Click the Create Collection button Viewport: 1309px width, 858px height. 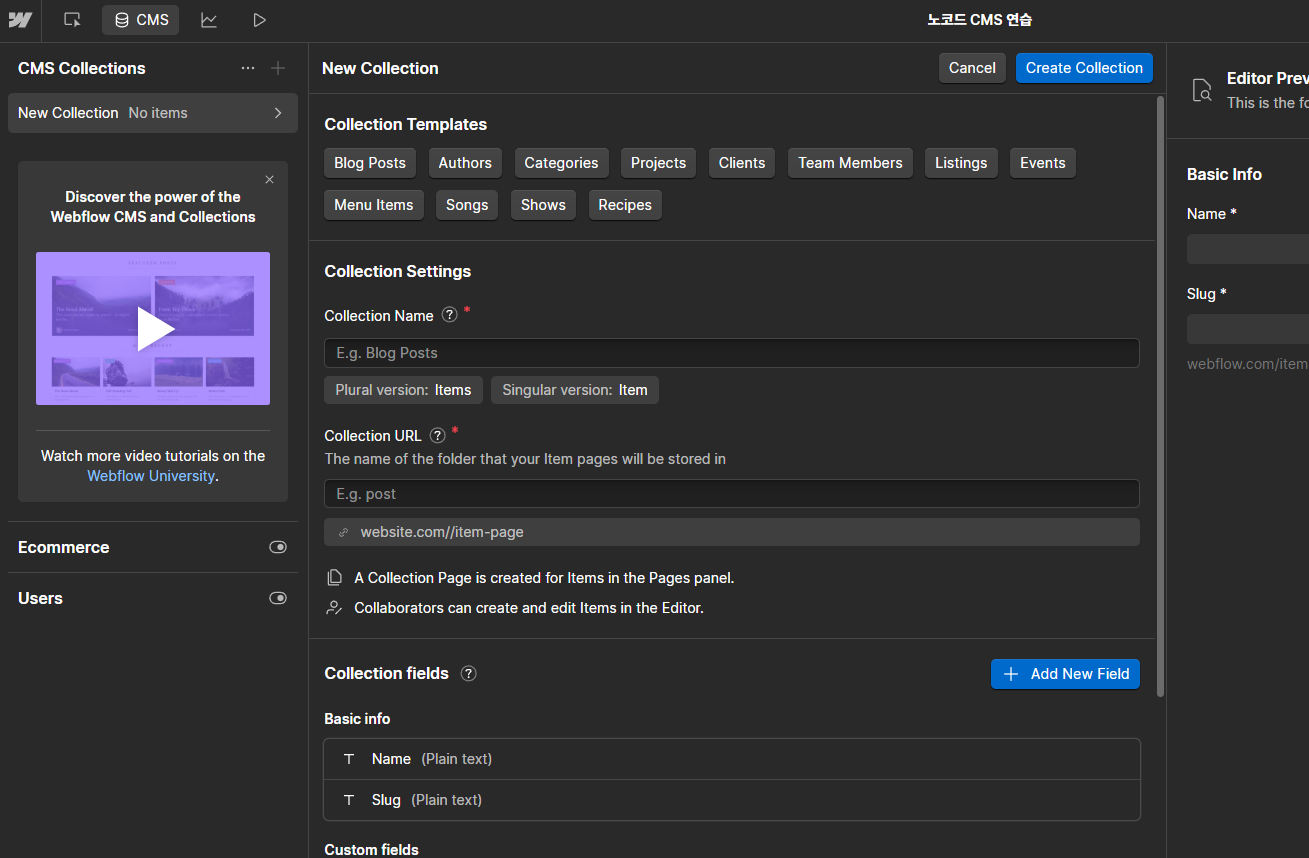point(1084,68)
